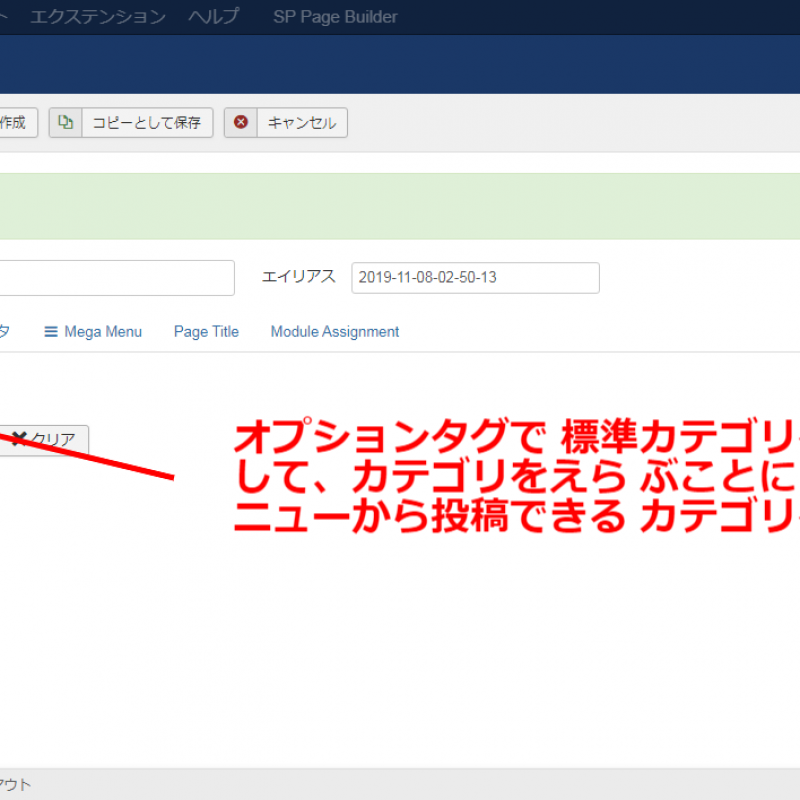Image resolution: width=800 pixels, height=800 pixels.
Task: Click the red X icon beside キャンセル
Action: click(x=241, y=123)
